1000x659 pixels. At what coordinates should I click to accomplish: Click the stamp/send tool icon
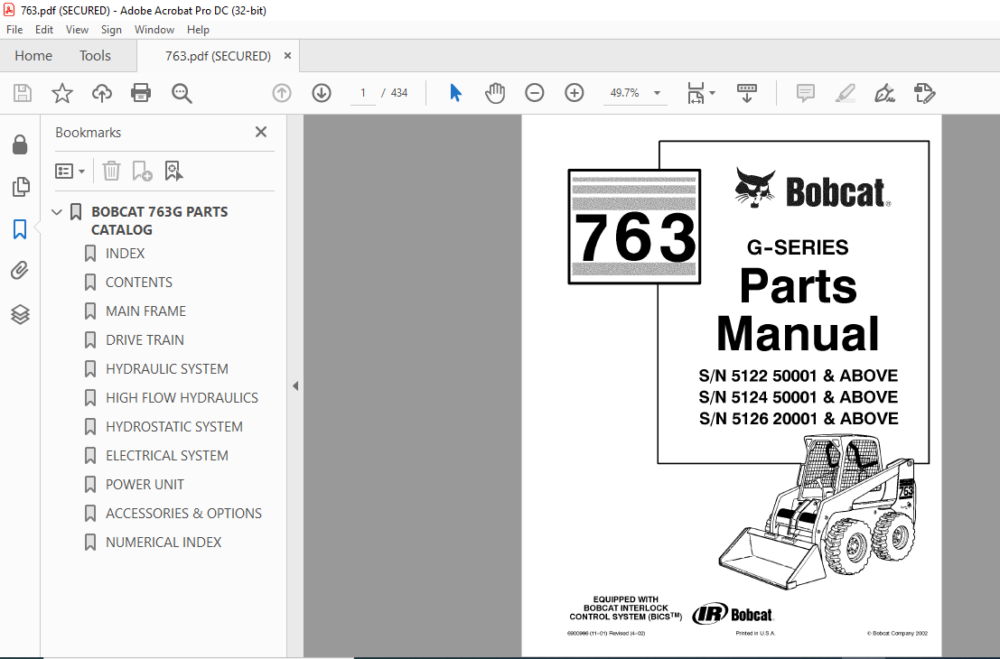(x=924, y=93)
